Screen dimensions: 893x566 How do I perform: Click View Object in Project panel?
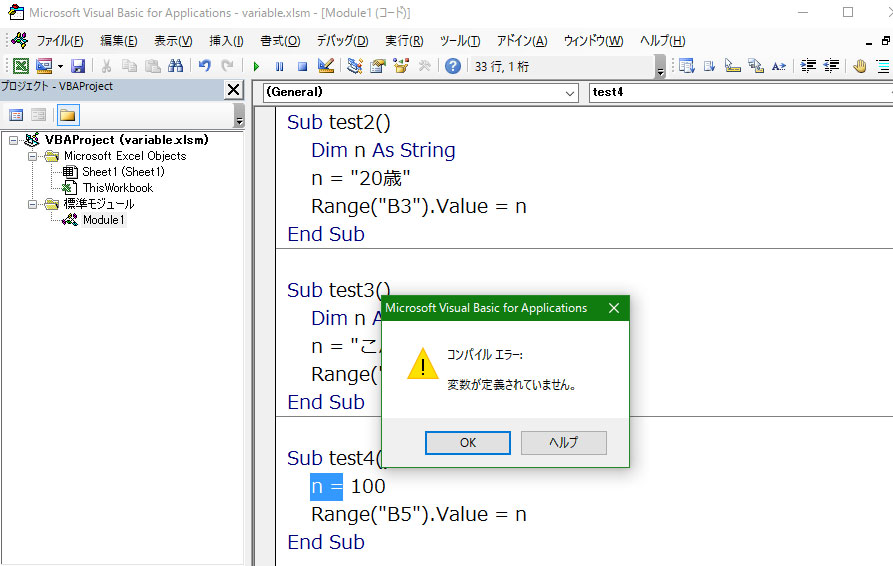(x=39, y=115)
